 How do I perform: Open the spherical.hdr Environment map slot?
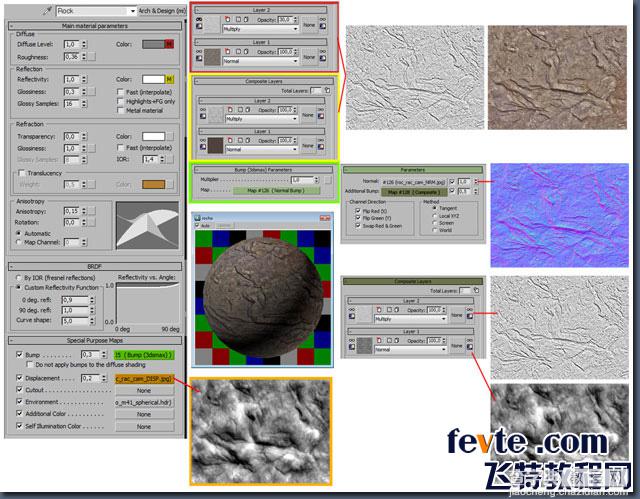[x=144, y=402]
